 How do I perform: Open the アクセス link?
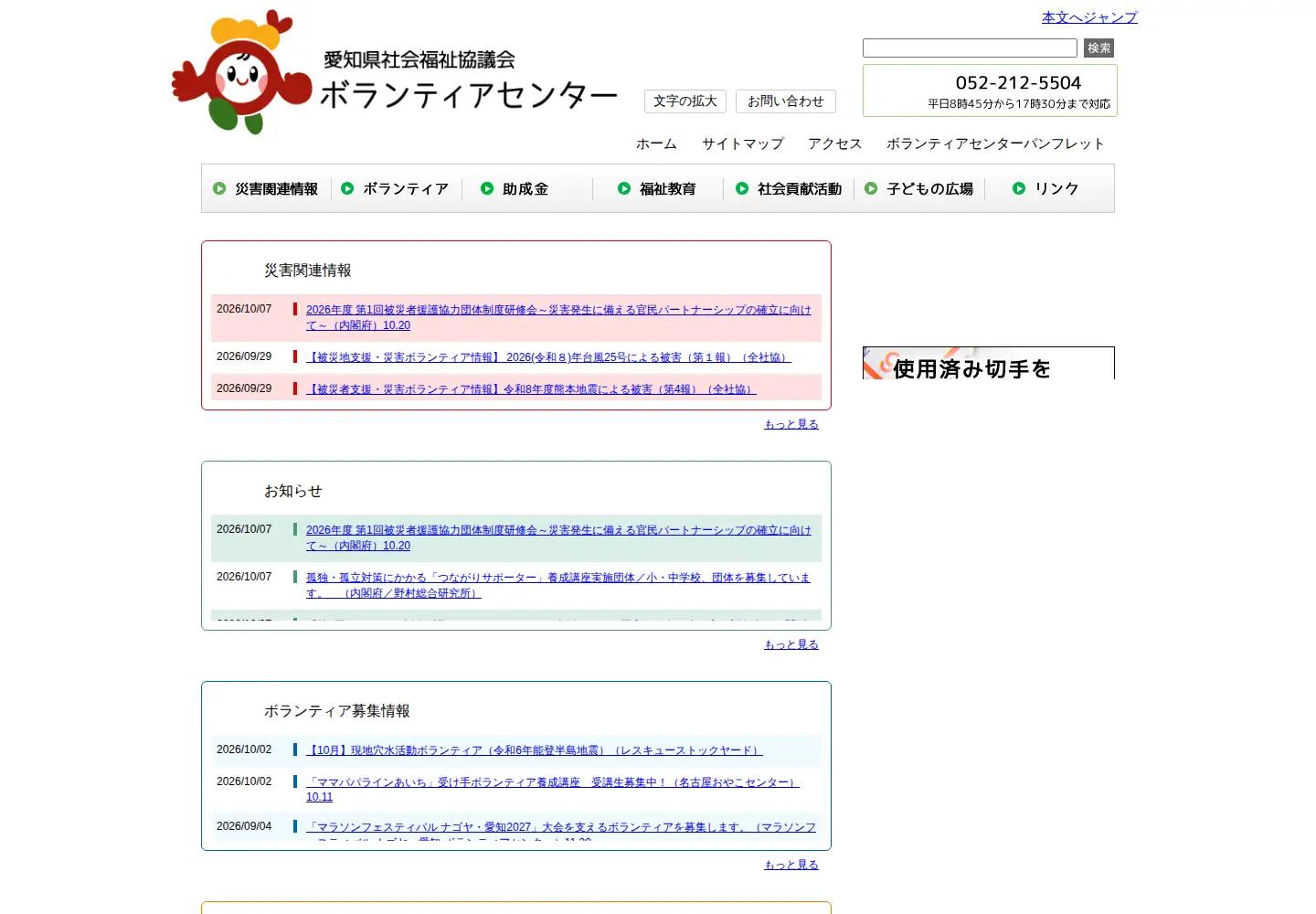835,143
